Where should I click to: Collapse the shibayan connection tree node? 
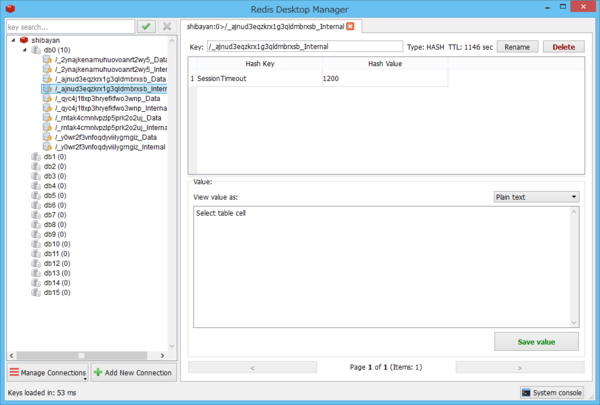click(x=13, y=40)
